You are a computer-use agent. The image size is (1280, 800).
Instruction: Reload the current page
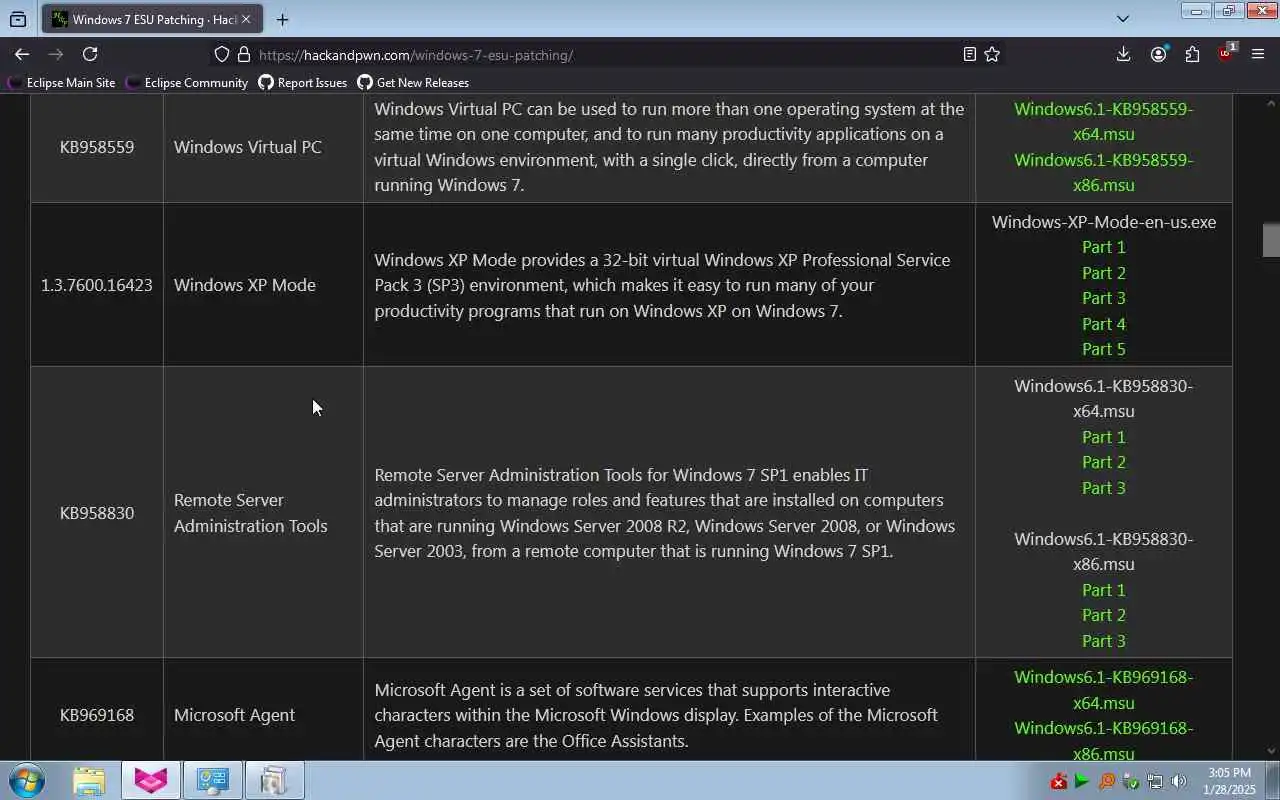(x=90, y=54)
